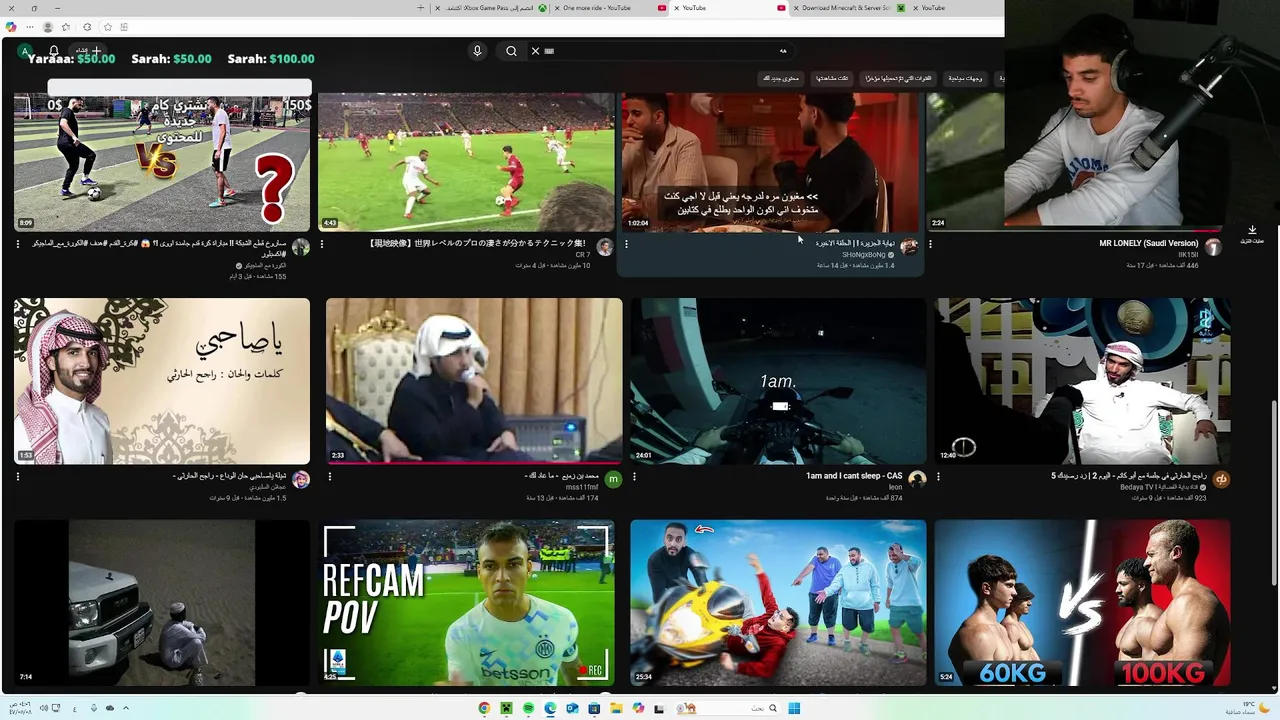
Task: Open SHoNgxBoNg channel avatar
Action: (909, 247)
